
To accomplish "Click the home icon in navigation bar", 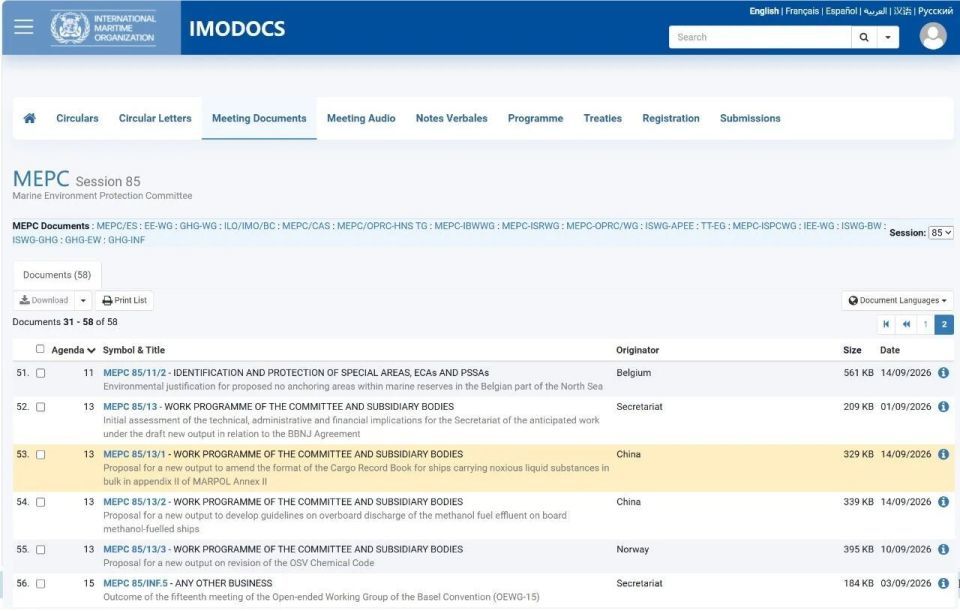I will tap(29, 118).
